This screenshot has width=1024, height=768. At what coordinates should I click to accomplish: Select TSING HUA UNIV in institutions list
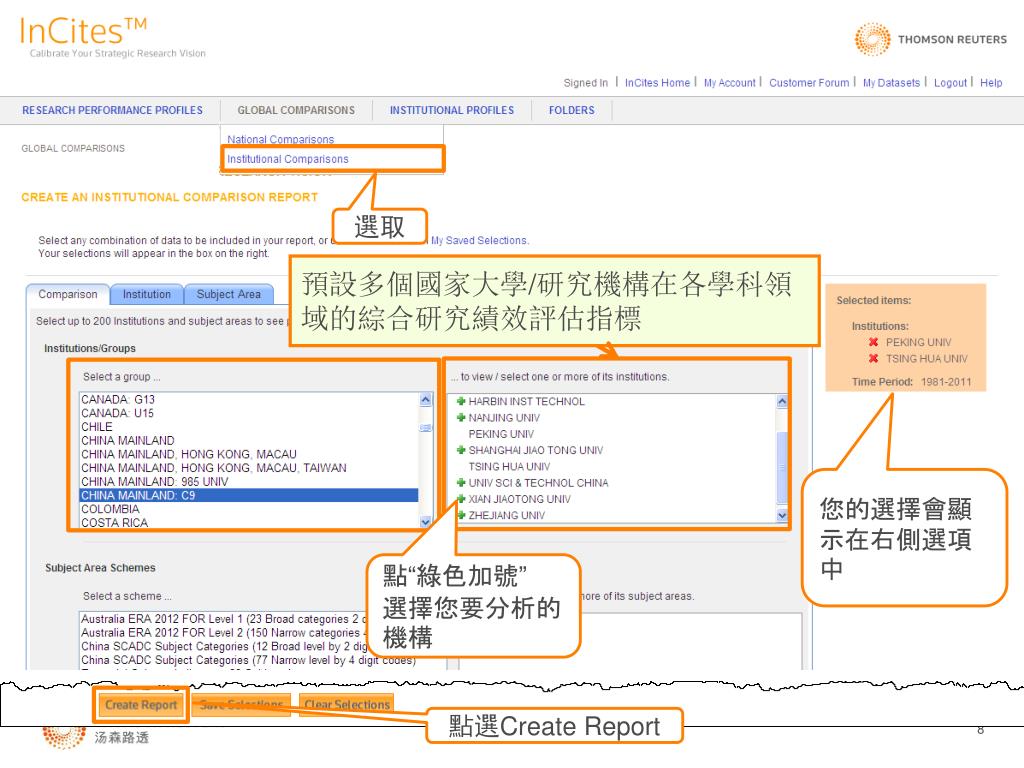pos(509,466)
